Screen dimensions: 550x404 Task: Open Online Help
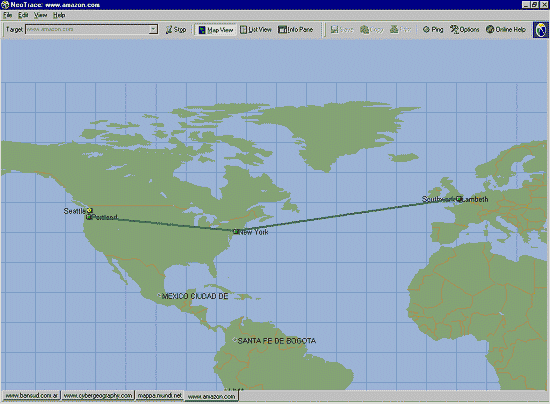[x=505, y=30]
